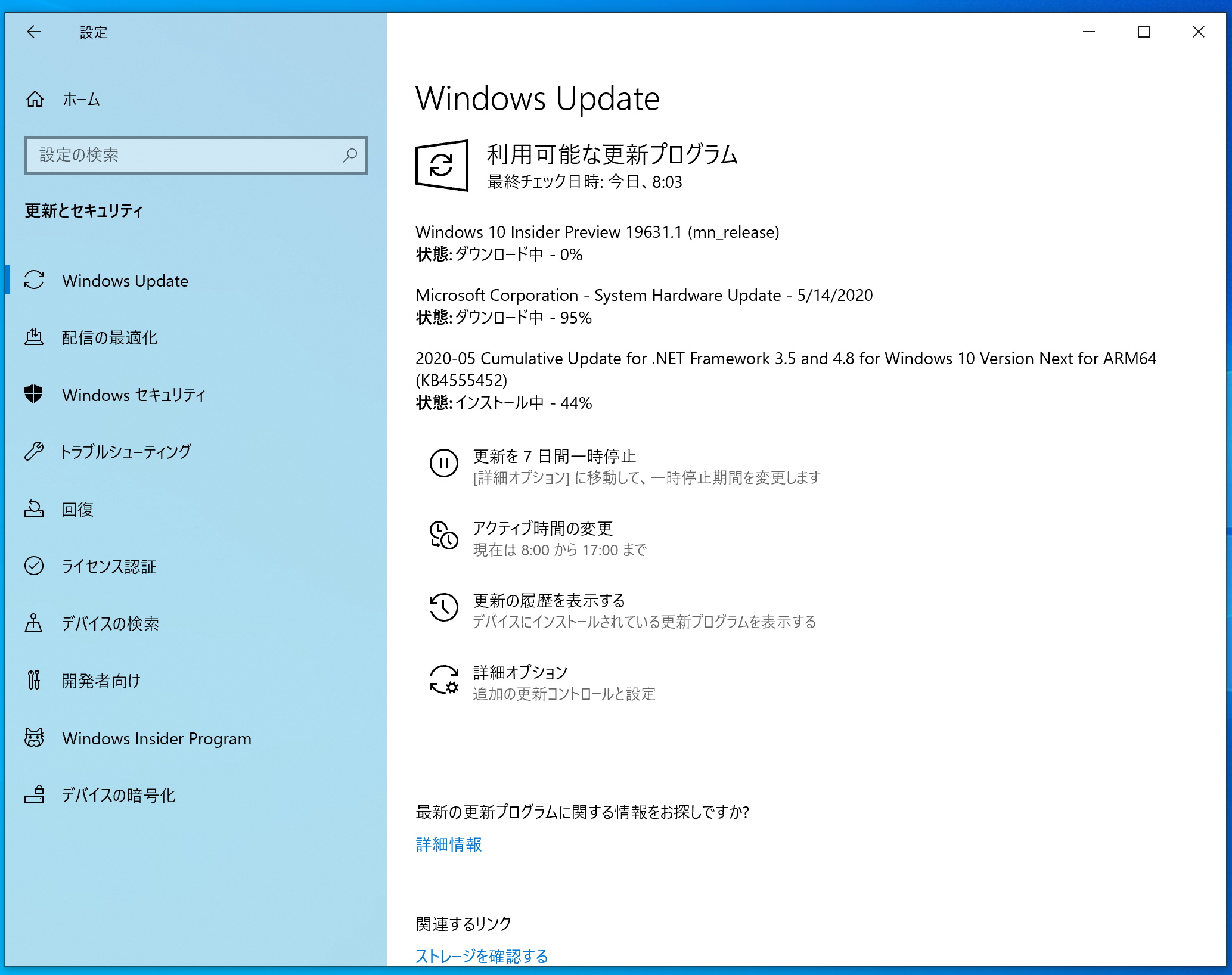
Task: Open the 詳細情報 link
Action: pos(449,844)
